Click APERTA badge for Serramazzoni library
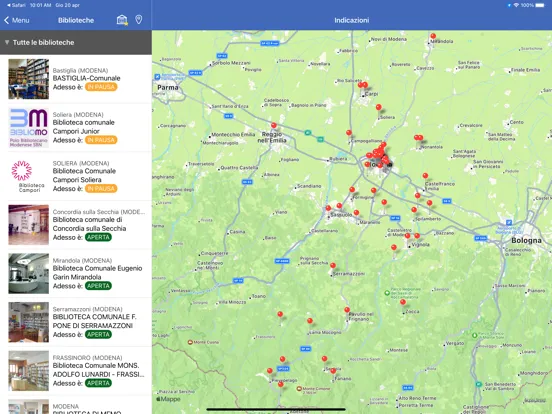Screen dimensions: 552x414 (98, 334)
